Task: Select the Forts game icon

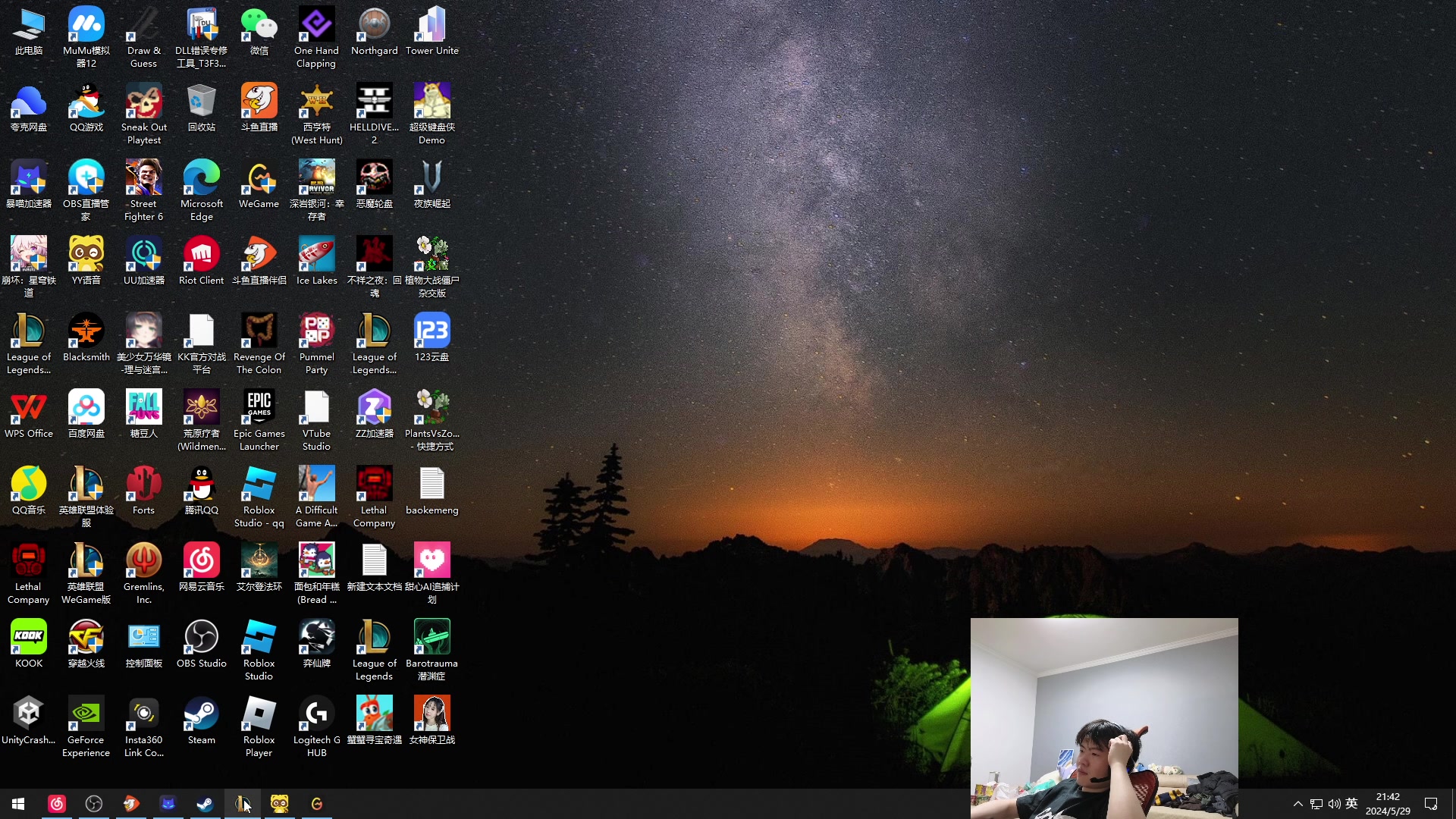Action: point(143,491)
